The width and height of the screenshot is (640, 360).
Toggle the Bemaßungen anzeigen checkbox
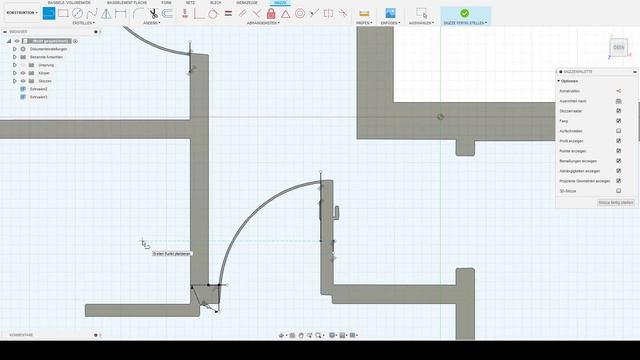pos(618,161)
